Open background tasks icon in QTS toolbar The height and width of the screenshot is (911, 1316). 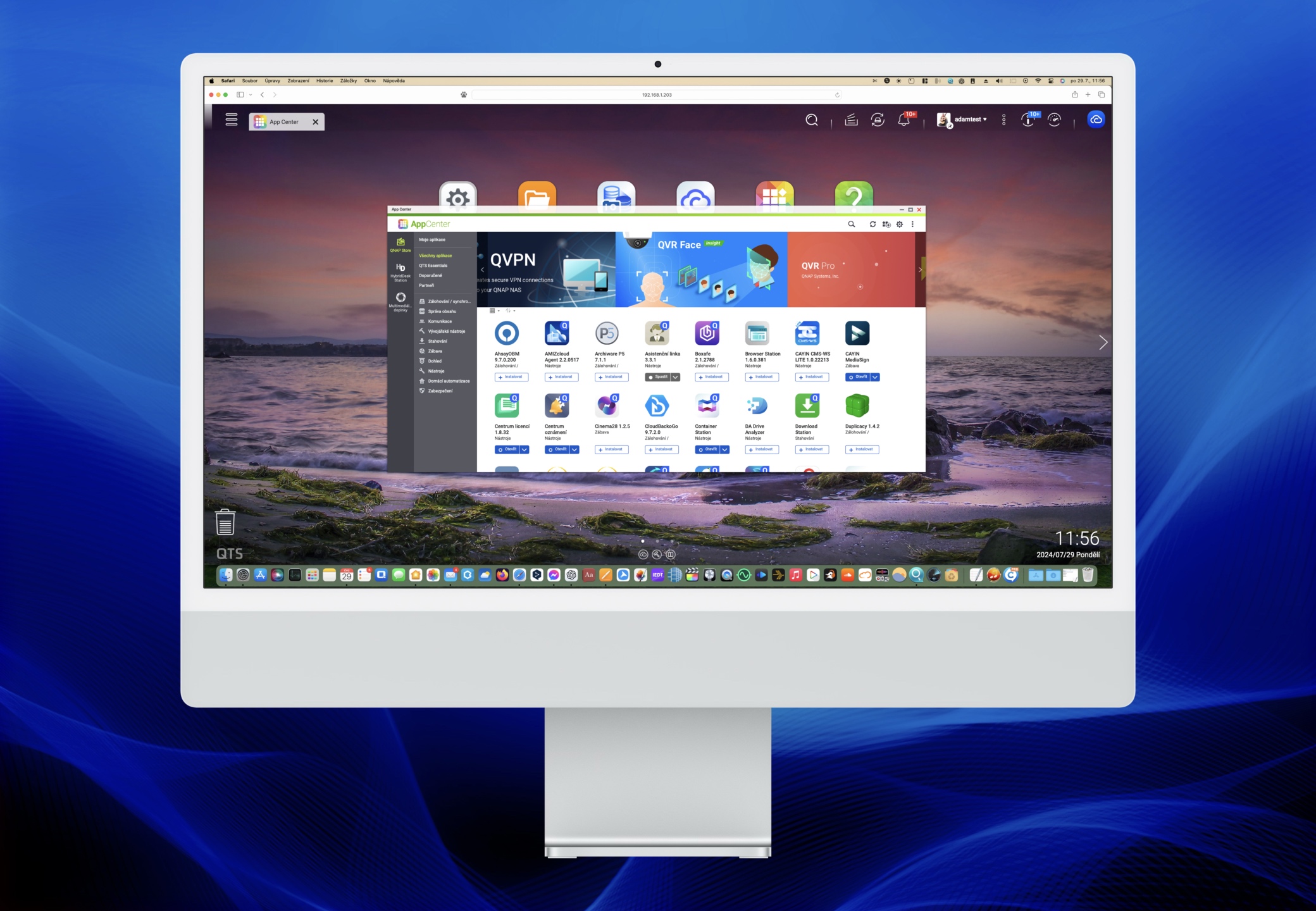pyautogui.click(x=852, y=120)
